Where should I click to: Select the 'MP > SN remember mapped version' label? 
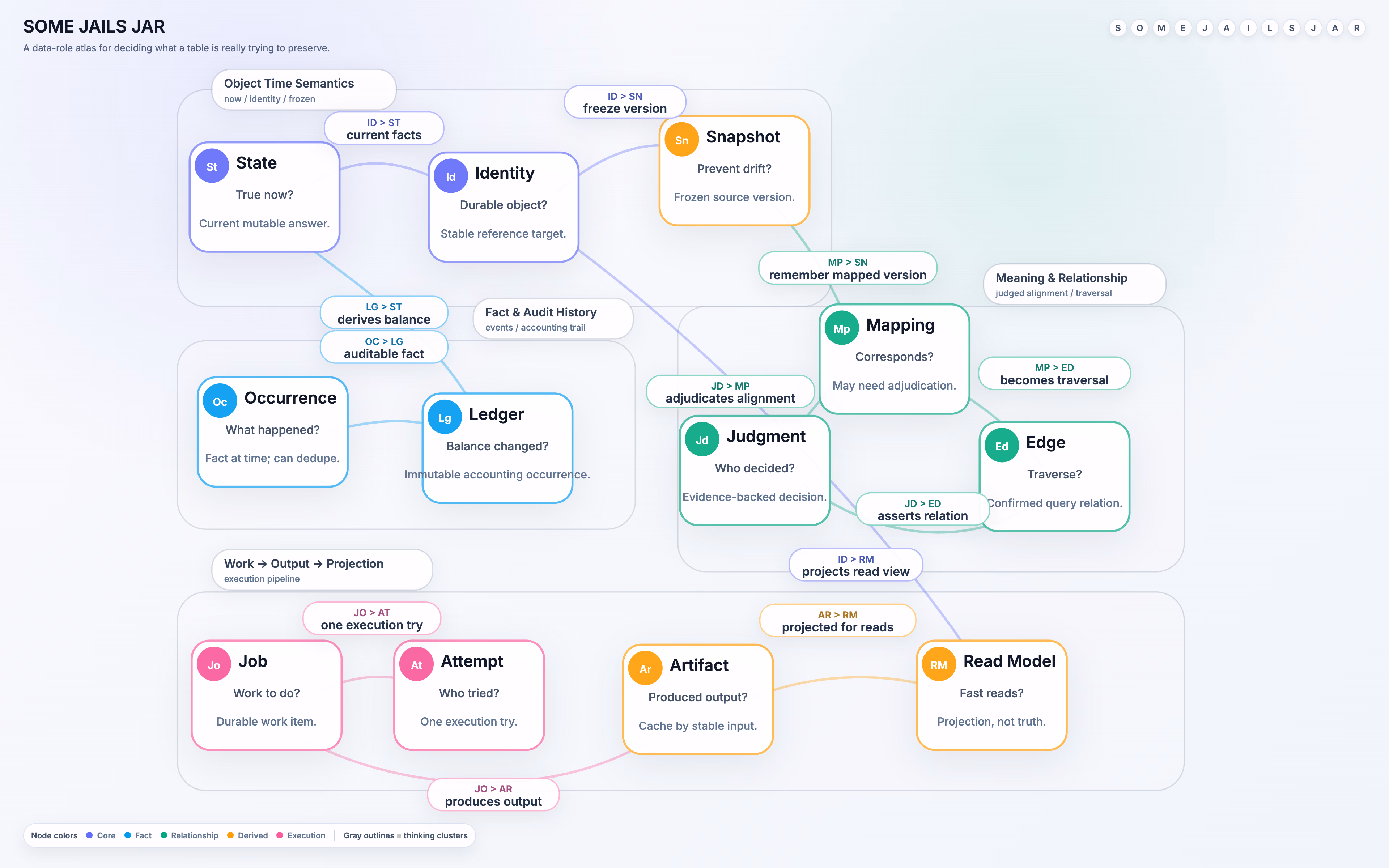(847, 268)
